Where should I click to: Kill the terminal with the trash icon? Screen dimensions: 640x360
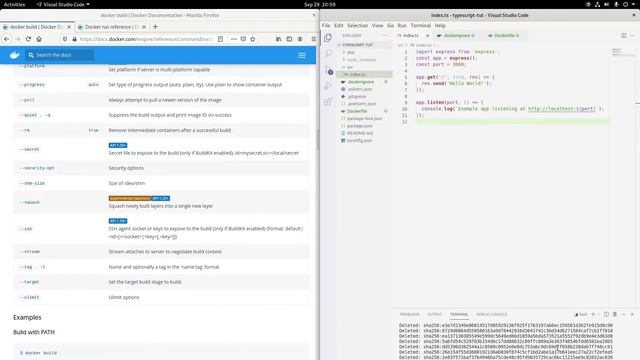(615, 314)
